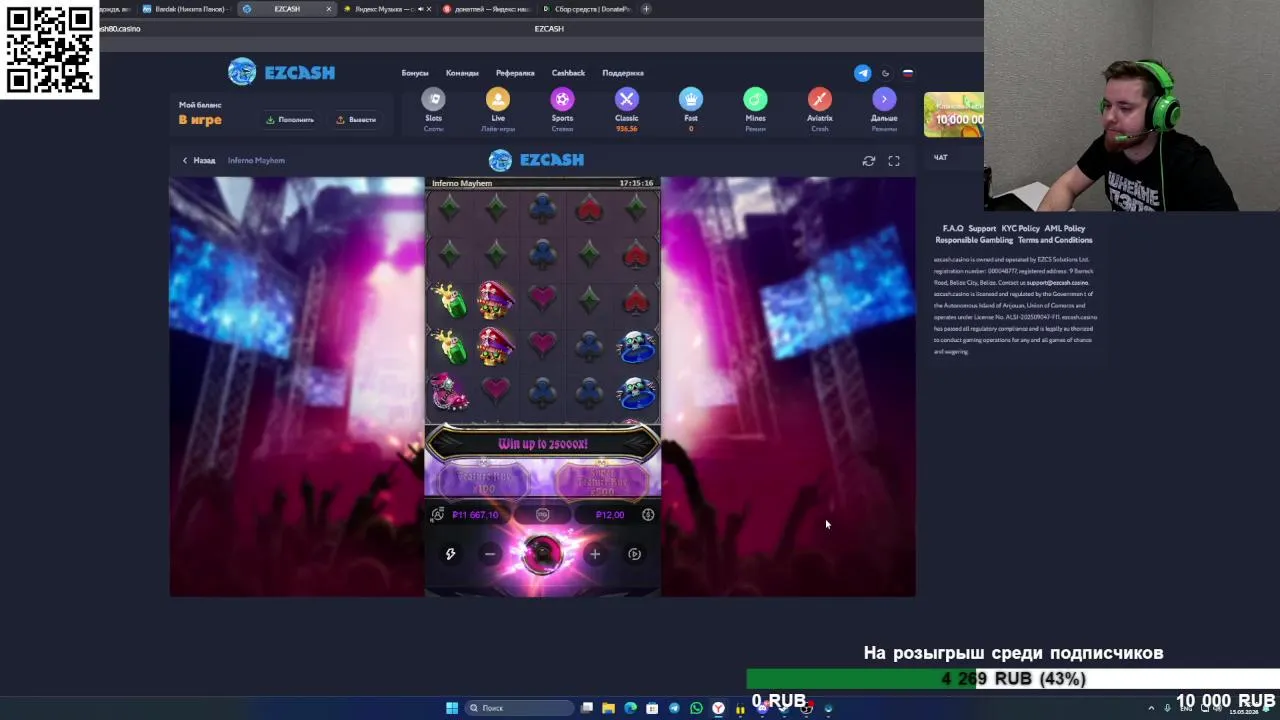The image size is (1280, 720).
Task: Open Yandex Browser from the taskbar
Action: pyautogui.click(x=718, y=708)
